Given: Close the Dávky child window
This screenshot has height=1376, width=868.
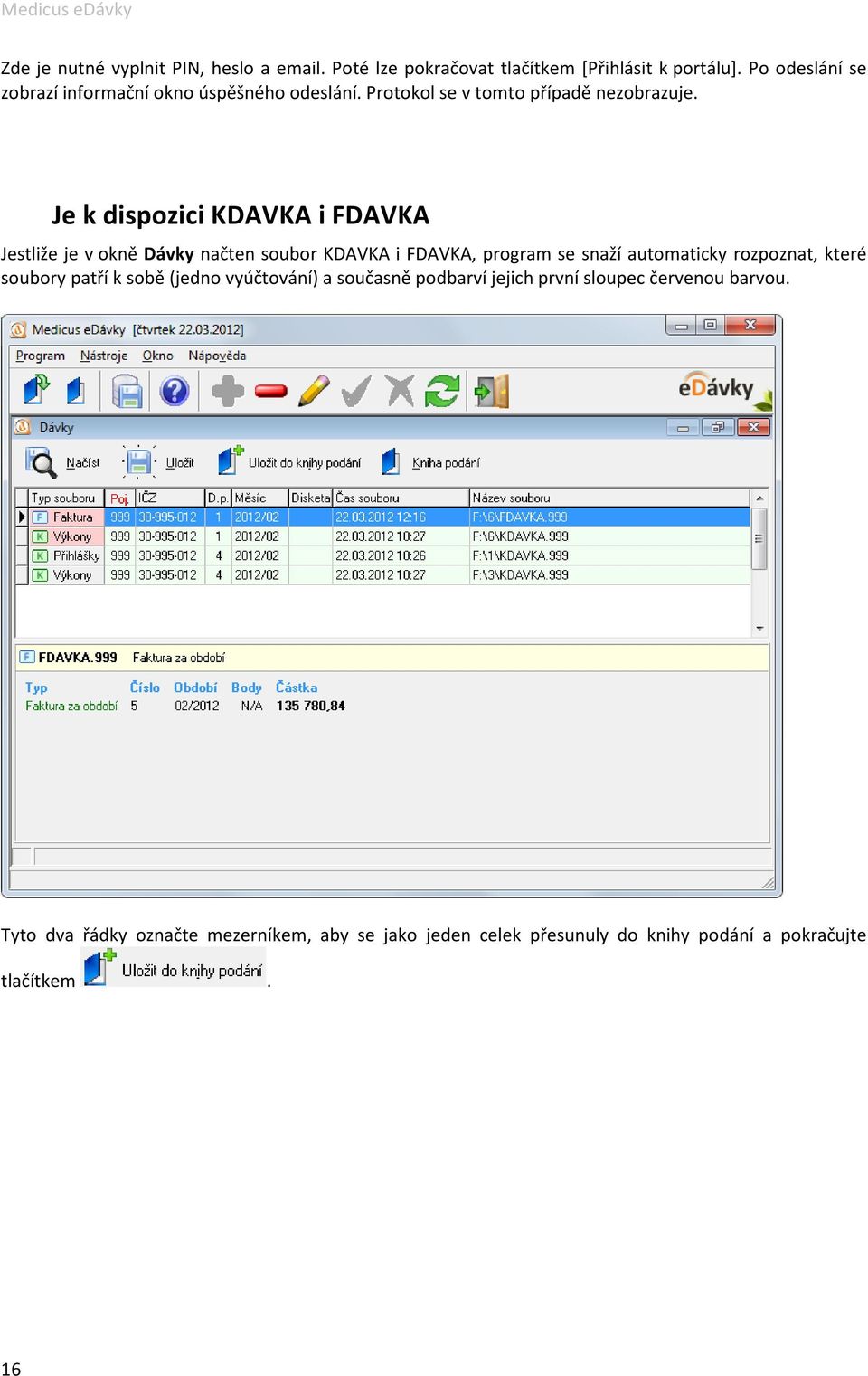Looking at the screenshot, I should click(x=753, y=428).
